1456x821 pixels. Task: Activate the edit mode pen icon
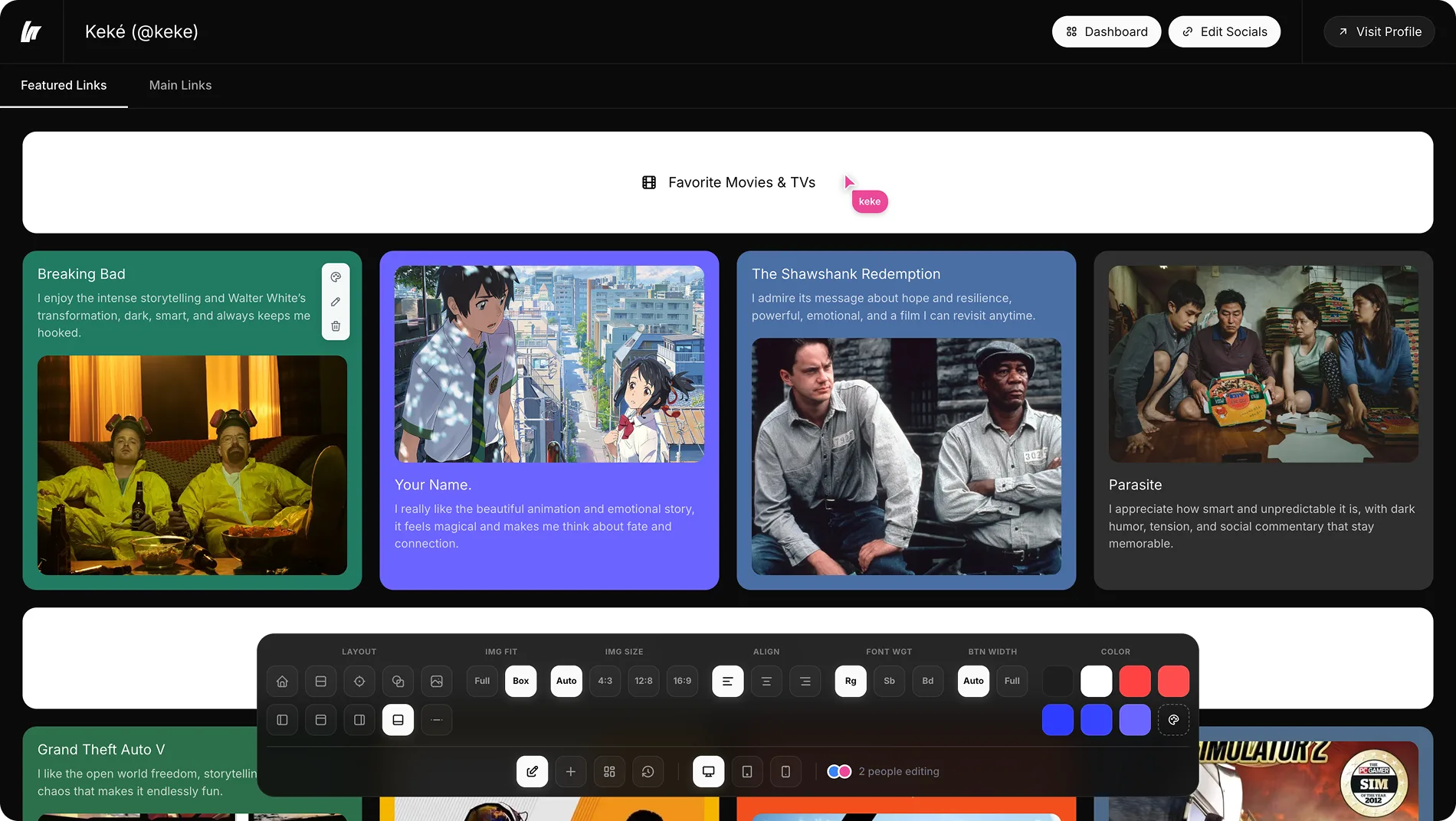532,771
